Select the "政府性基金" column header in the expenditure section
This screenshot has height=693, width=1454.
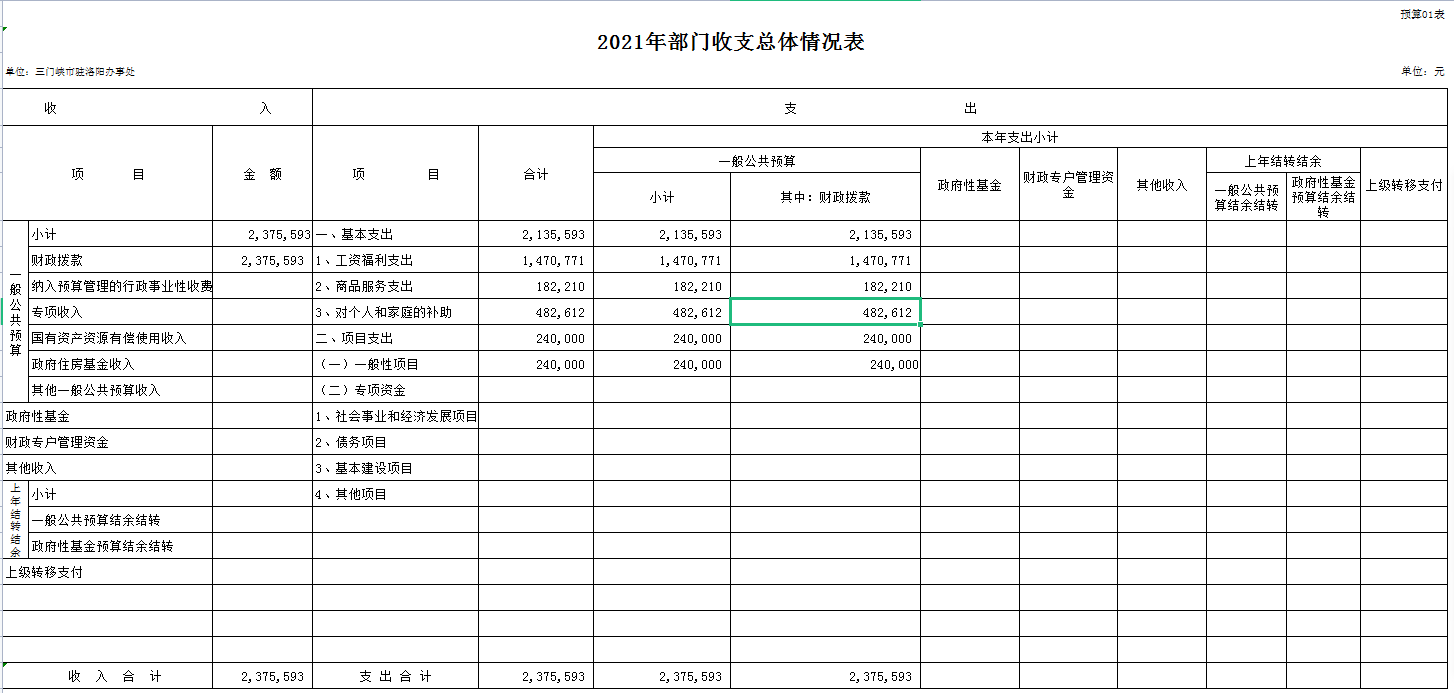tap(970, 185)
